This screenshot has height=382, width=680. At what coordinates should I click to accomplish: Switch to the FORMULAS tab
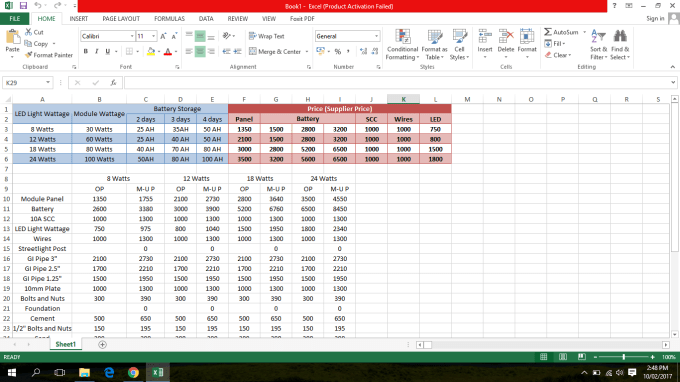click(x=169, y=19)
